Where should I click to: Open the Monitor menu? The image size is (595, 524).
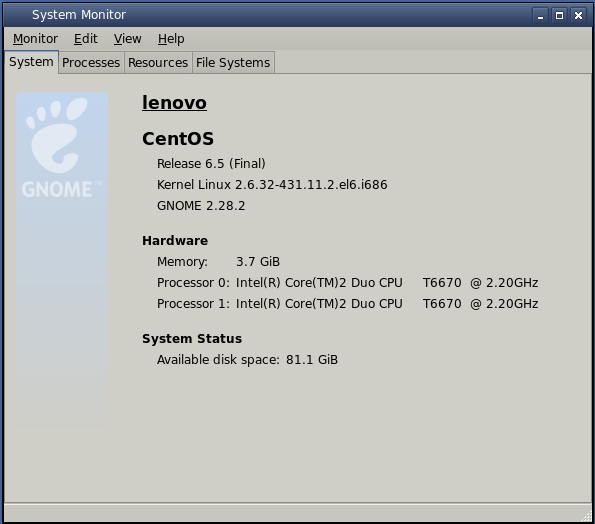(x=35, y=39)
